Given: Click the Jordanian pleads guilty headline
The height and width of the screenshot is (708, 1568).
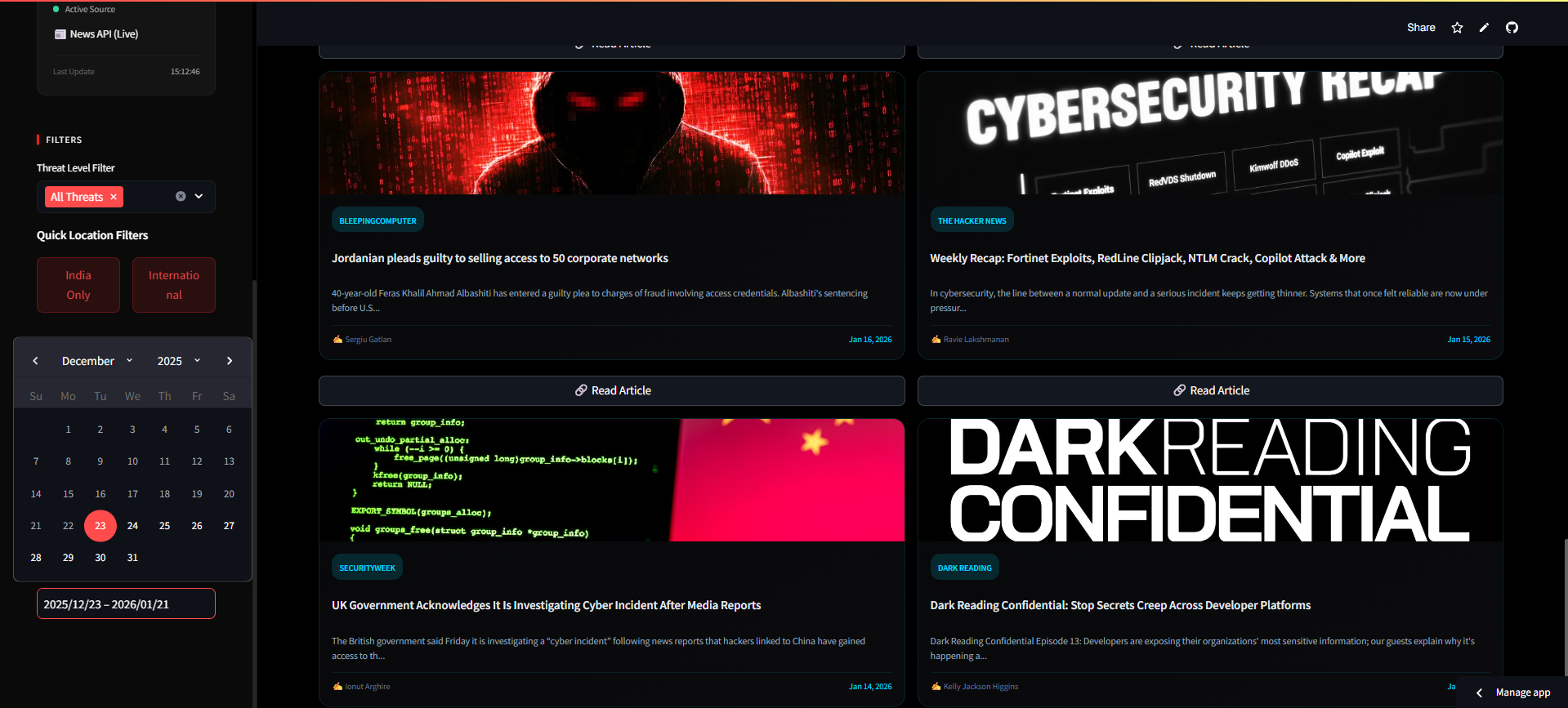Looking at the screenshot, I should tap(500, 258).
